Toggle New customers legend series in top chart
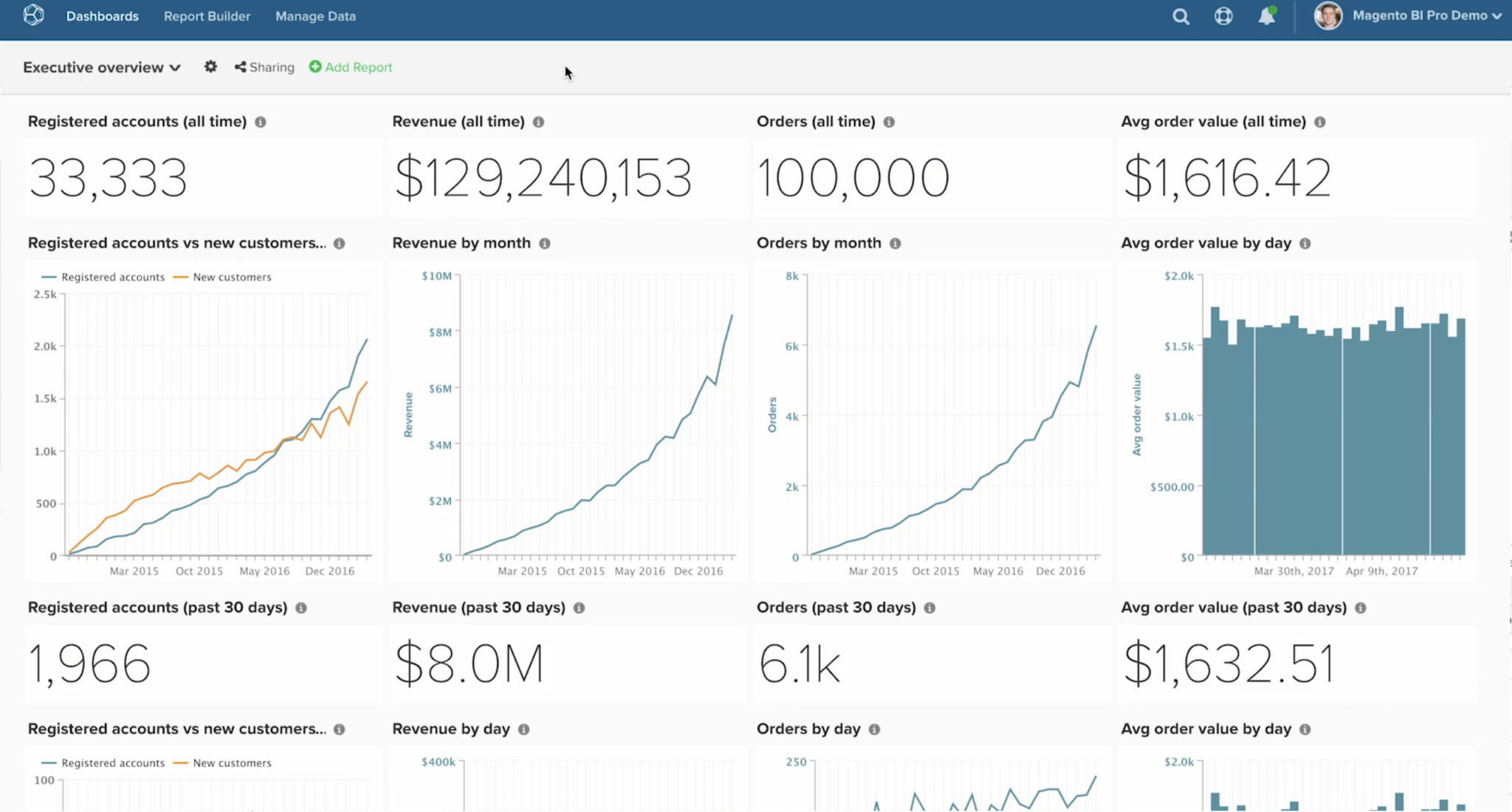The image size is (1512, 812). (x=223, y=278)
